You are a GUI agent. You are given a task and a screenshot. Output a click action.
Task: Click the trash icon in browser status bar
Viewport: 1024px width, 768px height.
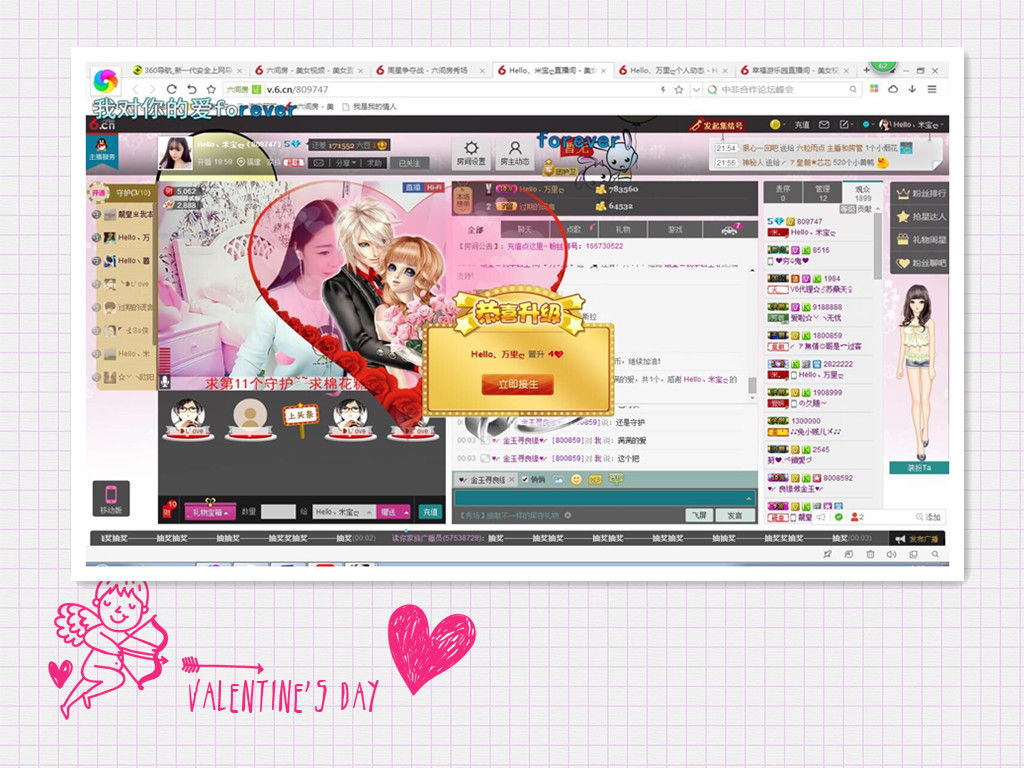coord(870,554)
